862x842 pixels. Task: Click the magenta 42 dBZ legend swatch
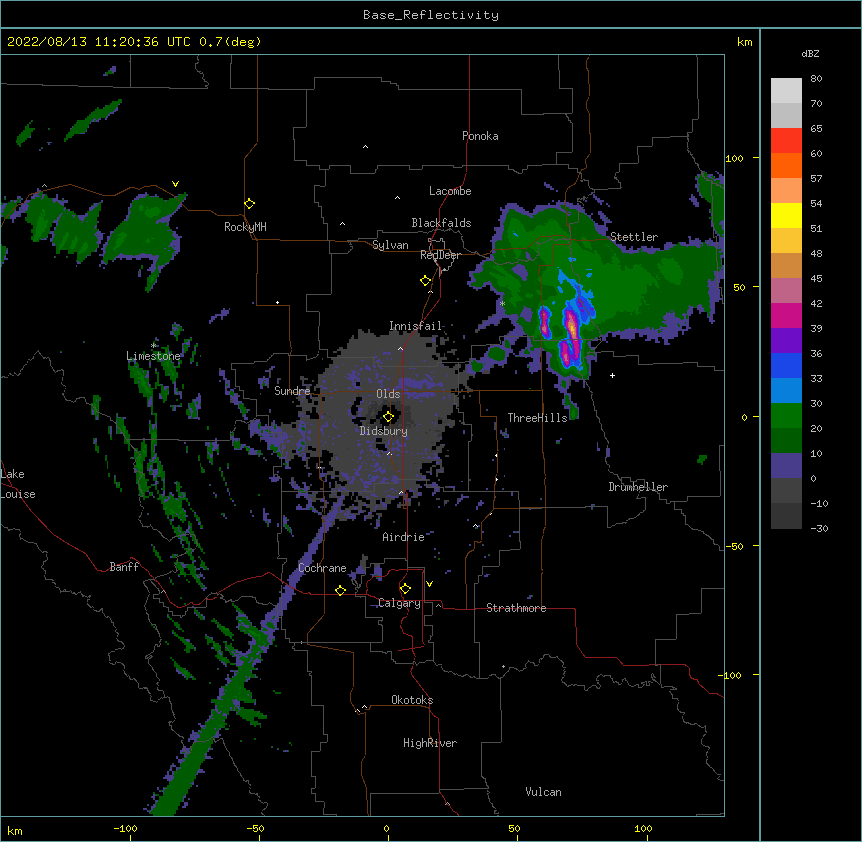786,315
